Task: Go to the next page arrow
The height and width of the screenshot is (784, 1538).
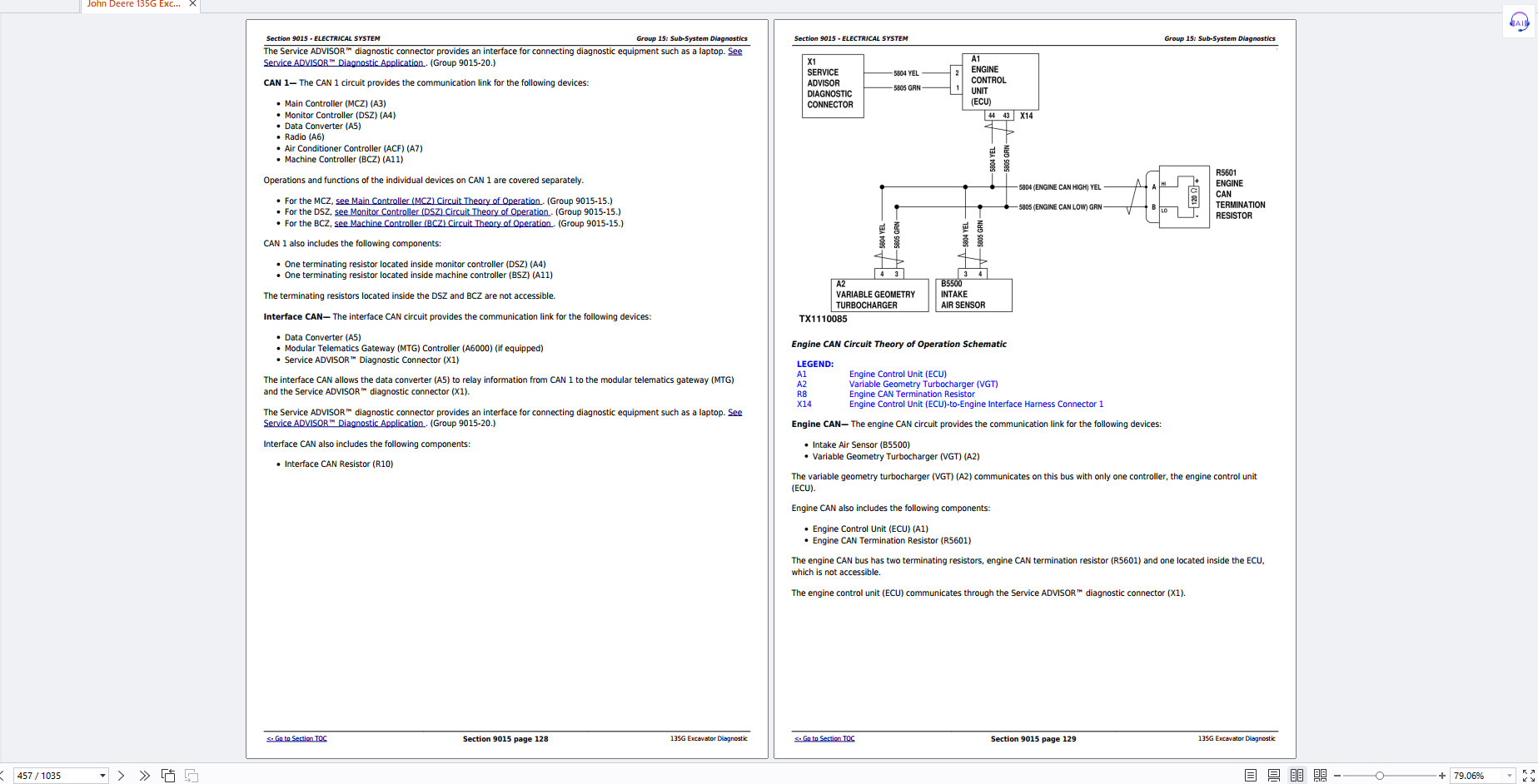Action: [x=122, y=776]
